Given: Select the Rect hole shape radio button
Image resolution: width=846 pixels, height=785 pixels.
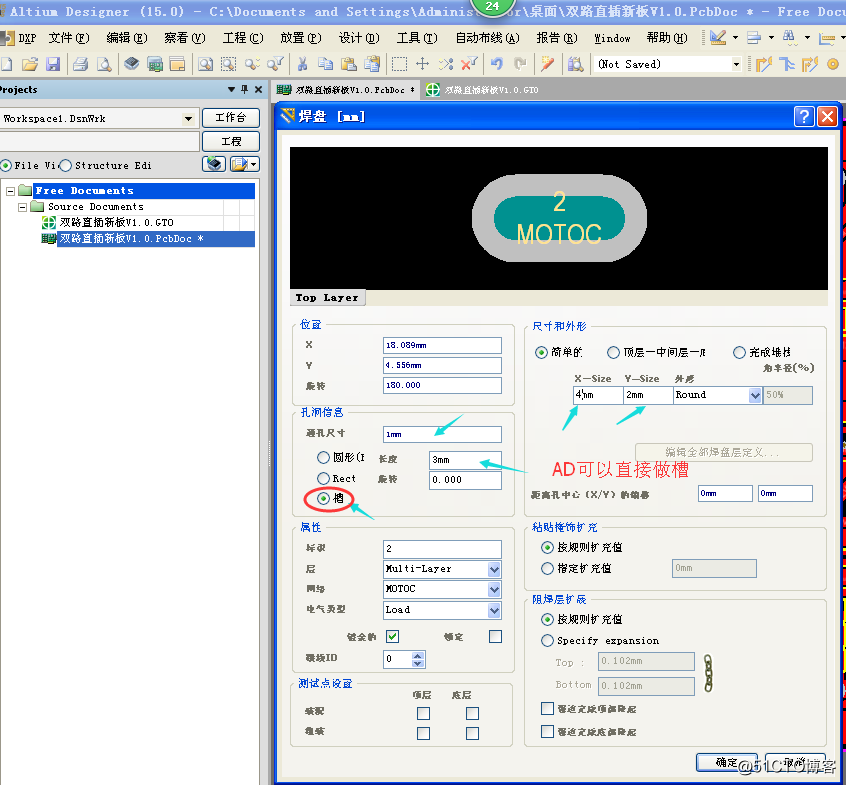Looking at the screenshot, I should point(323,478).
